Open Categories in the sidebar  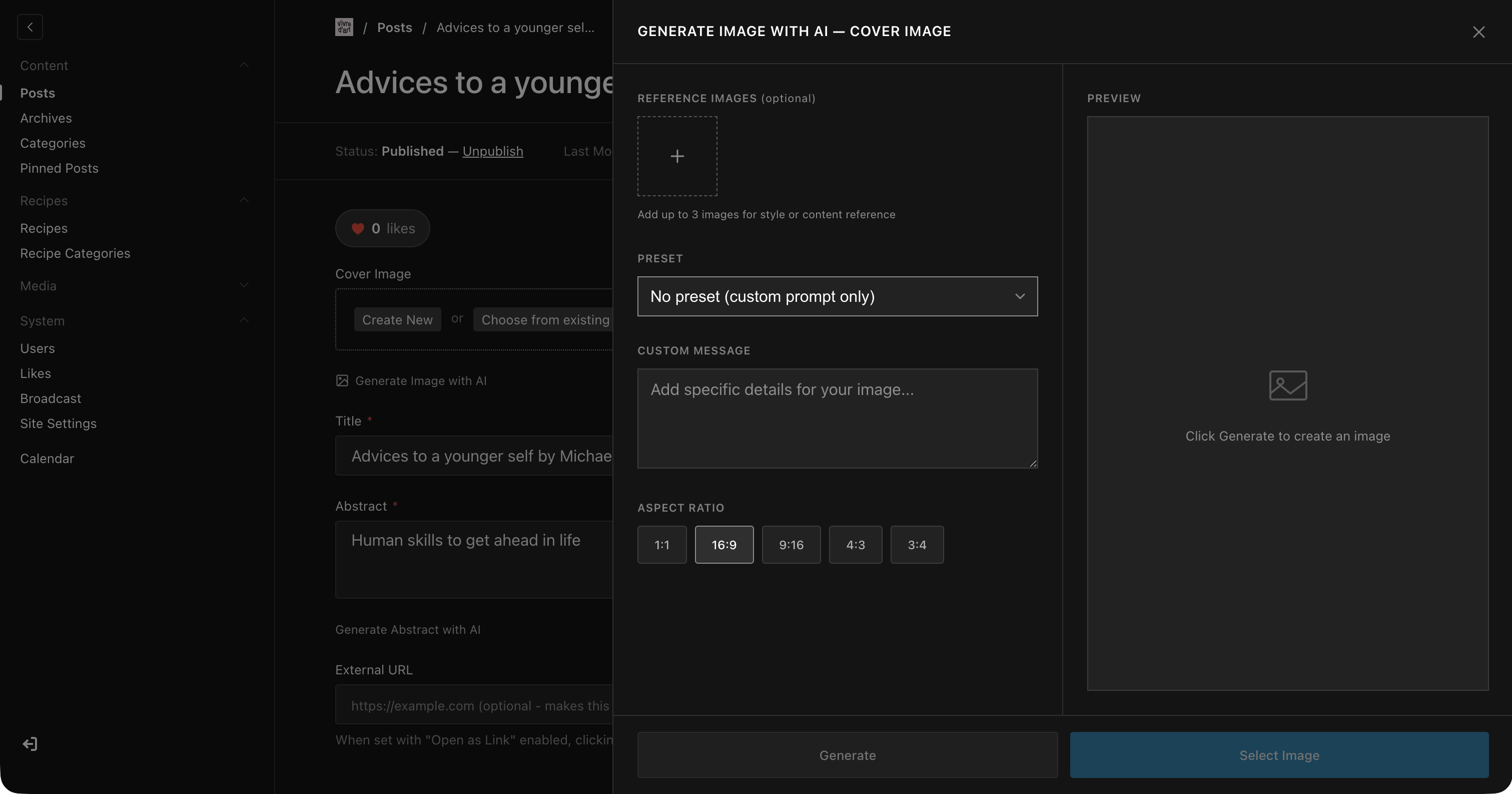pos(53,143)
